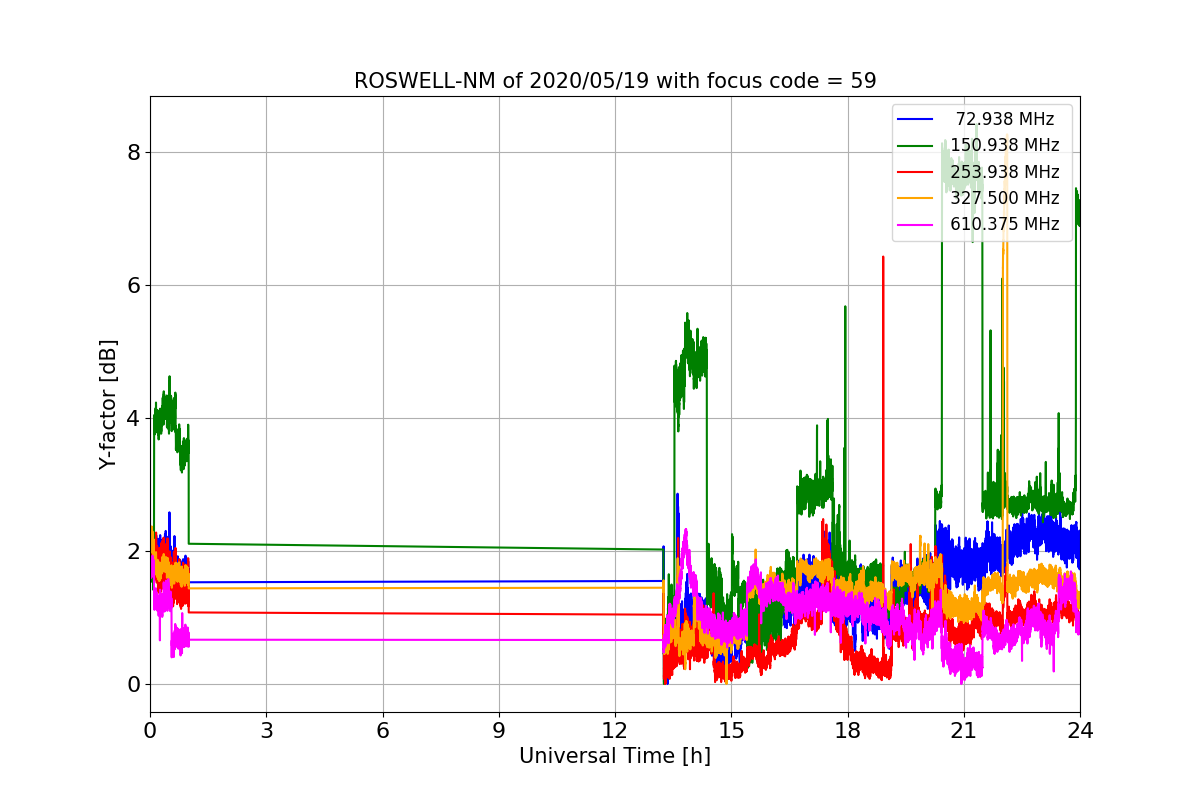The width and height of the screenshot is (1200, 800).
Task: Select the '72.938 MHz' legend label
Action: click(x=1004, y=119)
